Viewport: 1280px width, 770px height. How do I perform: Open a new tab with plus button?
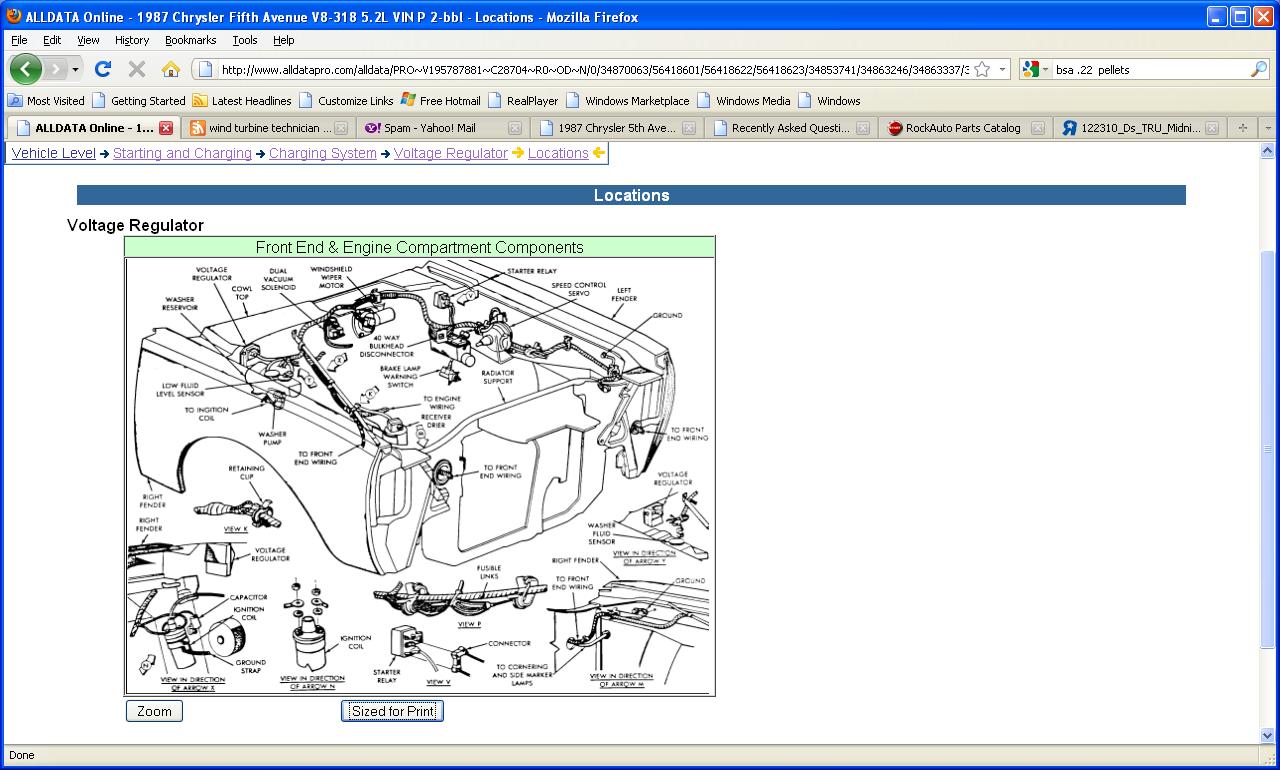coord(1243,128)
